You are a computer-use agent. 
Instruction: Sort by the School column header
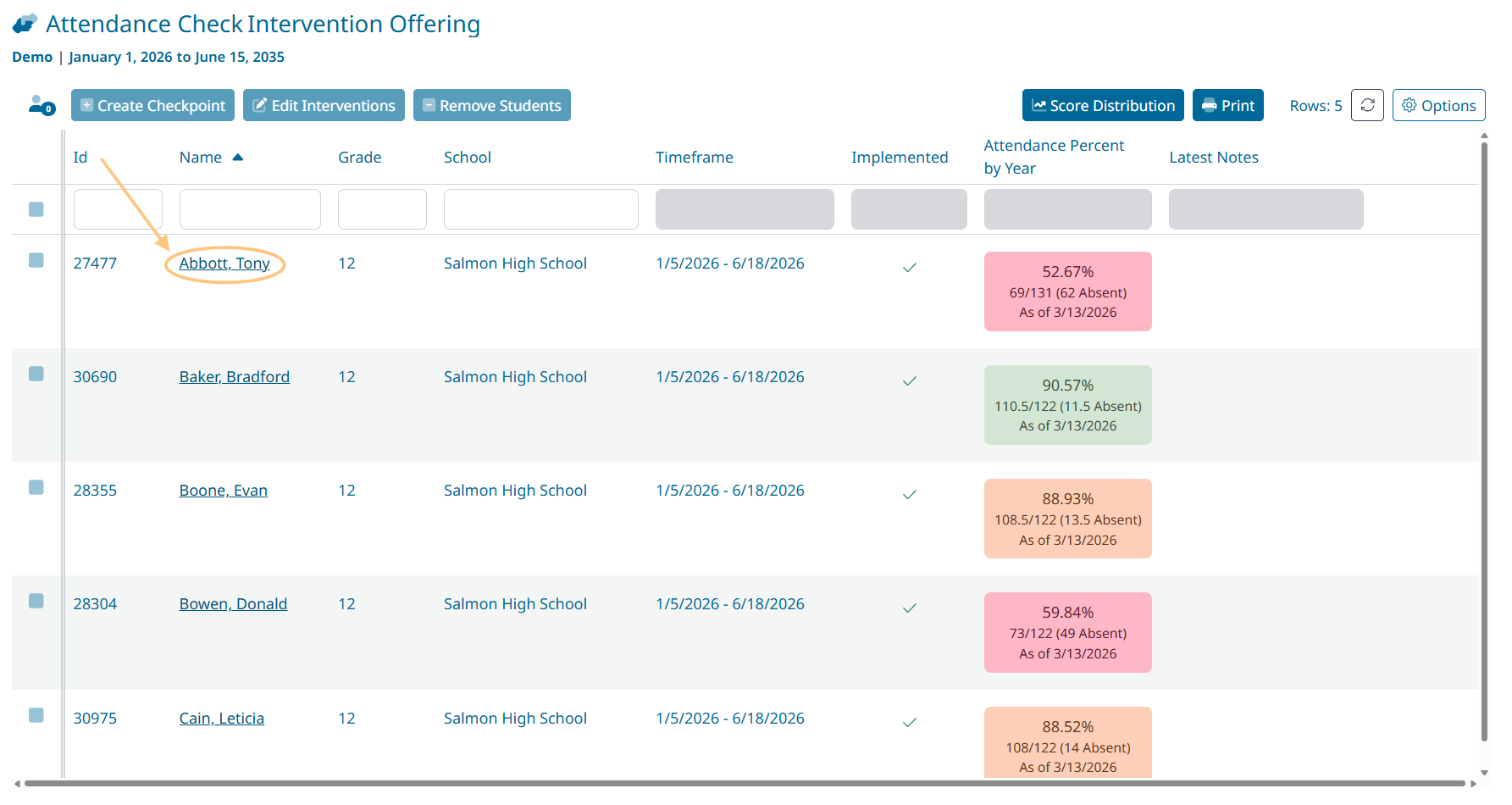pos(467,158)
